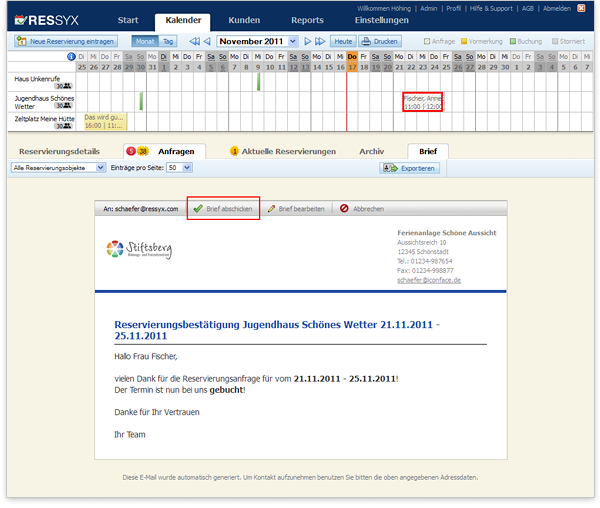Switch to the Kunden main tab

pos(244,20)
